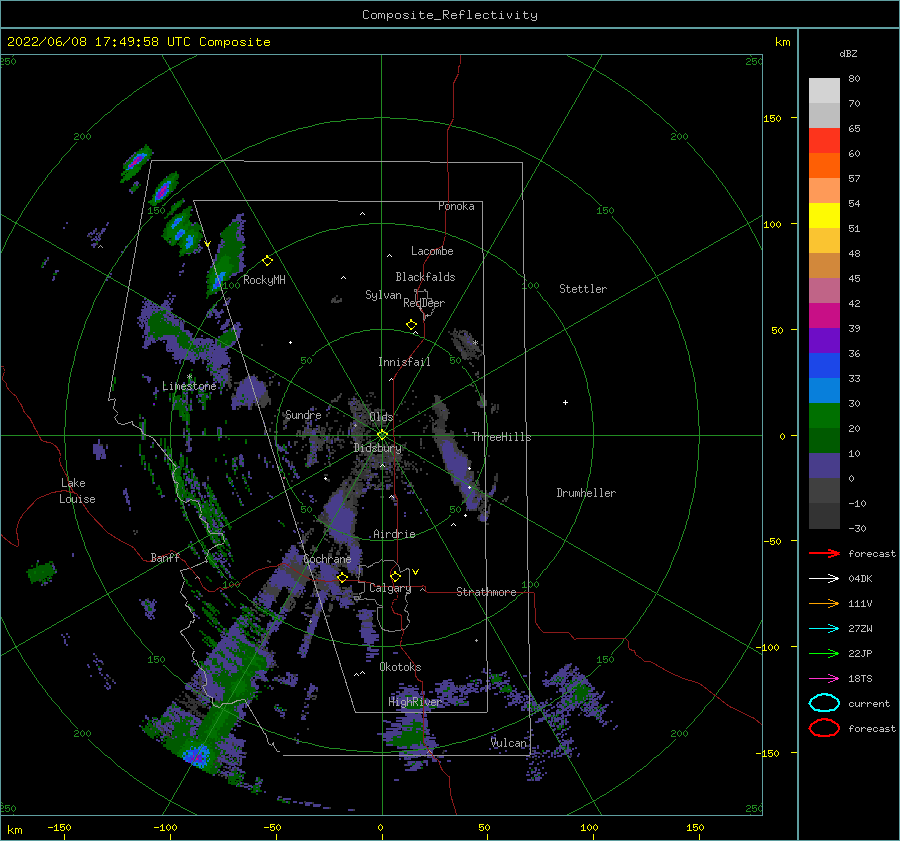
Task: Click the blue-core storm cell at bottom left
Action: (x=197, y=754)
